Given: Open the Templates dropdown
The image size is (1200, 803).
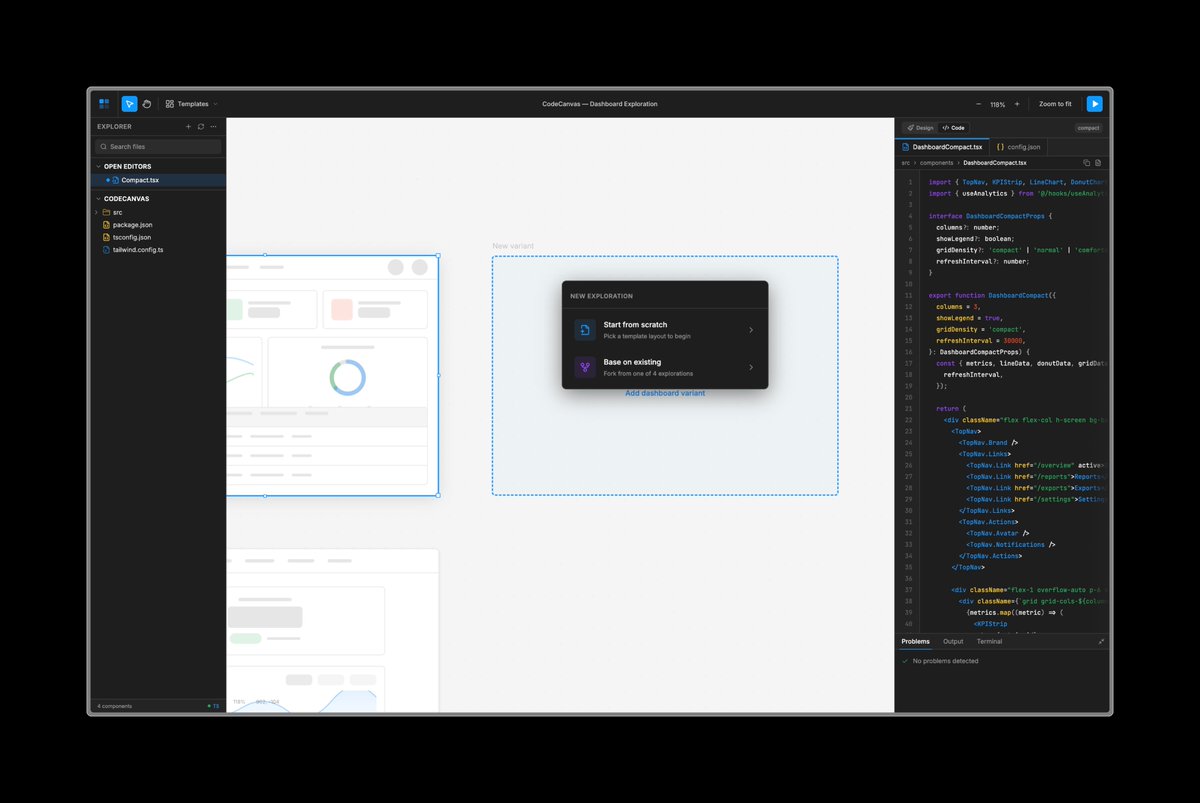Looking at the screenshot, I should [190, 103].
